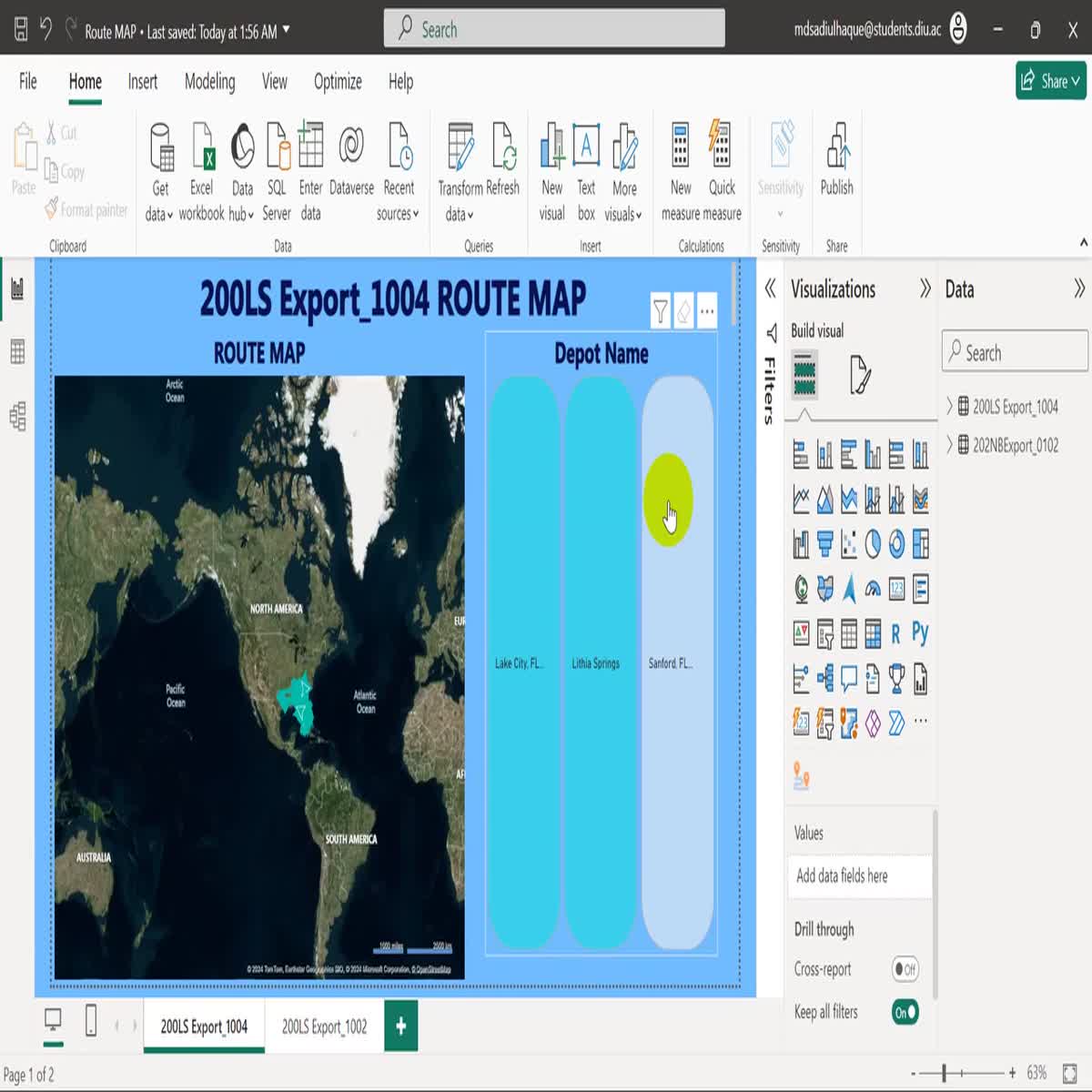Click into the Data pane search box
The image size is (1092, 1092).
1015,351
